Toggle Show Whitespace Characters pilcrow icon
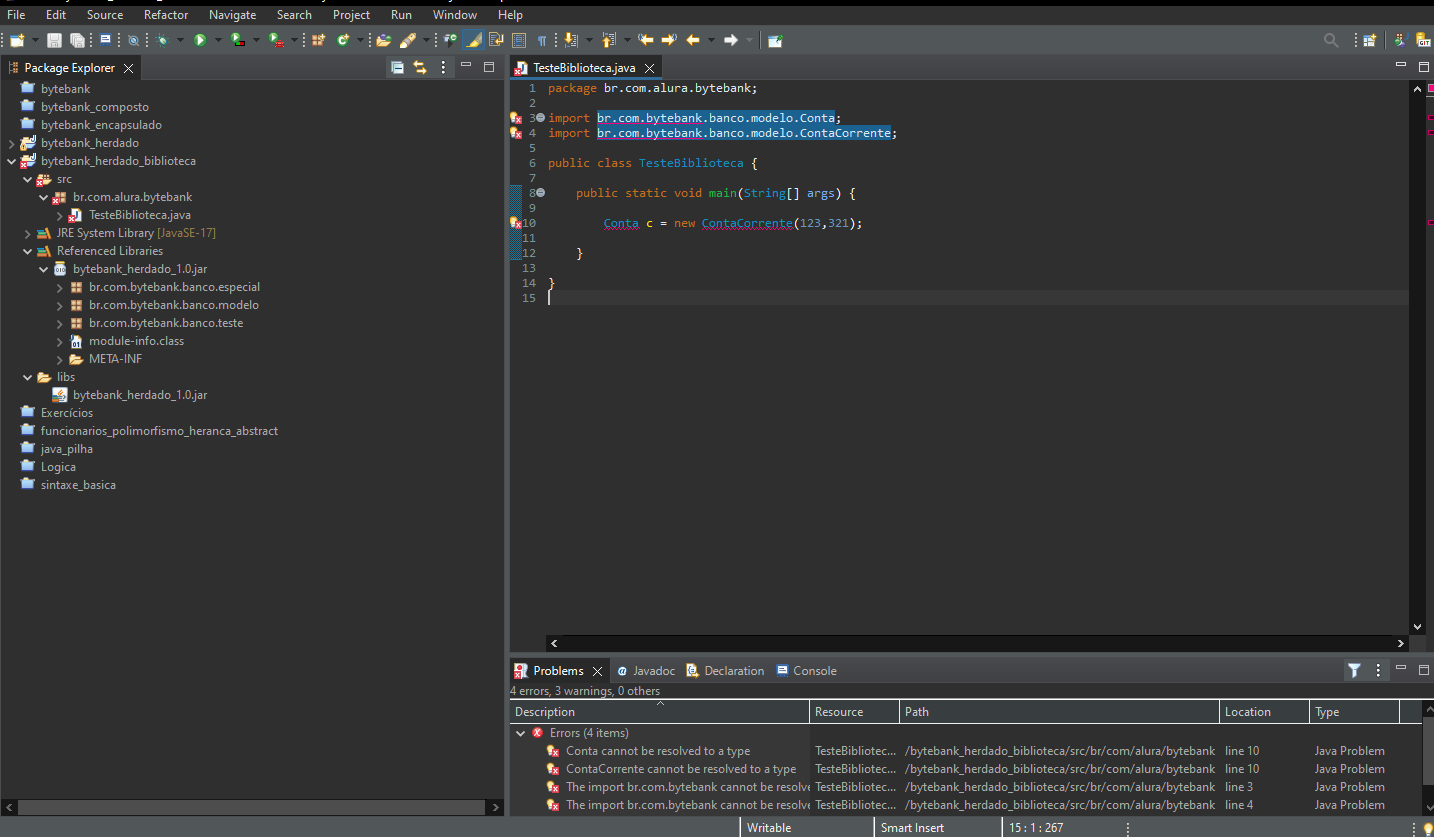The height and width of the screenshot is (837, 1434). (542, 40)
